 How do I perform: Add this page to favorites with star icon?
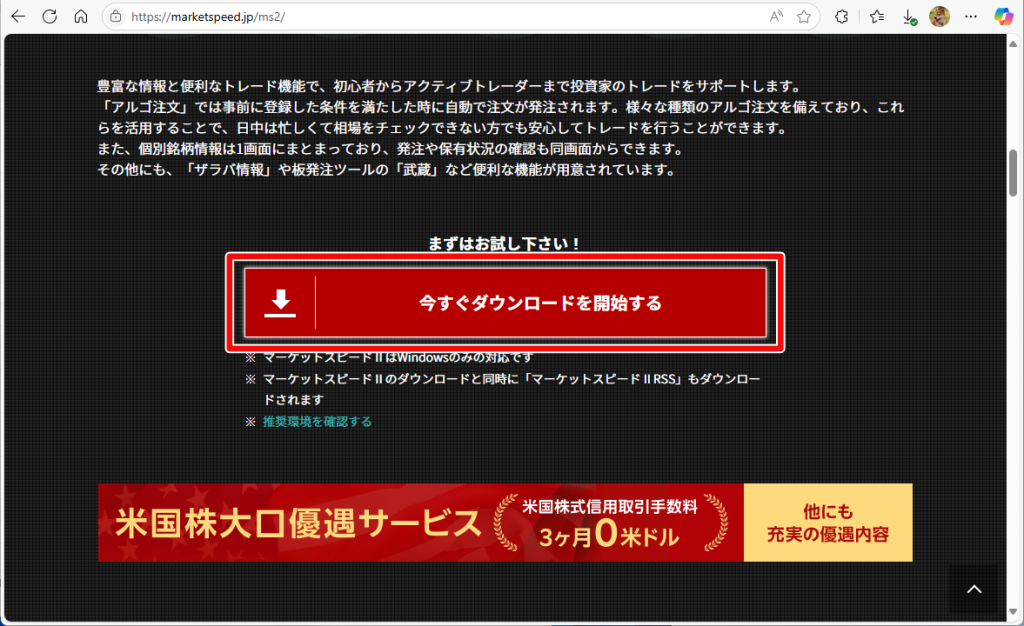(803, 17)
